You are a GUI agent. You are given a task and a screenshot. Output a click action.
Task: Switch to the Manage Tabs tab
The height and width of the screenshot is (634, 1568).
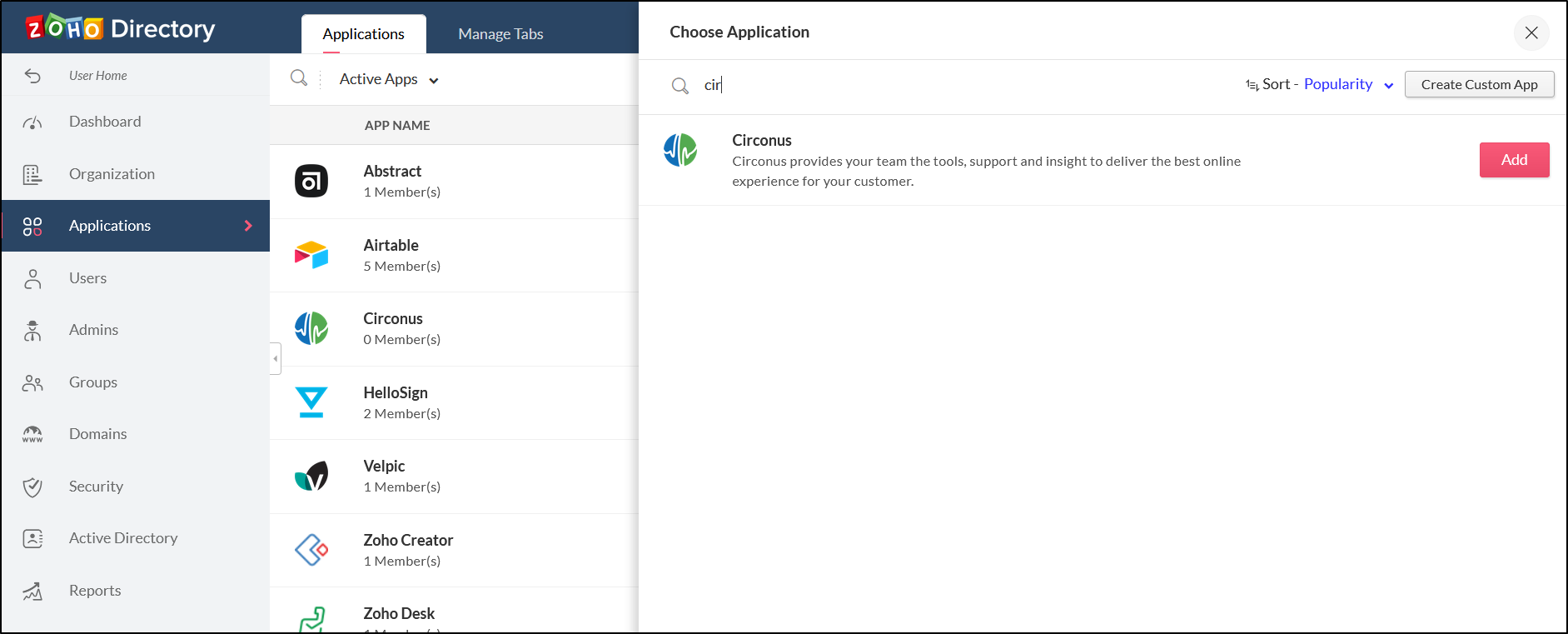click(500, 34)
